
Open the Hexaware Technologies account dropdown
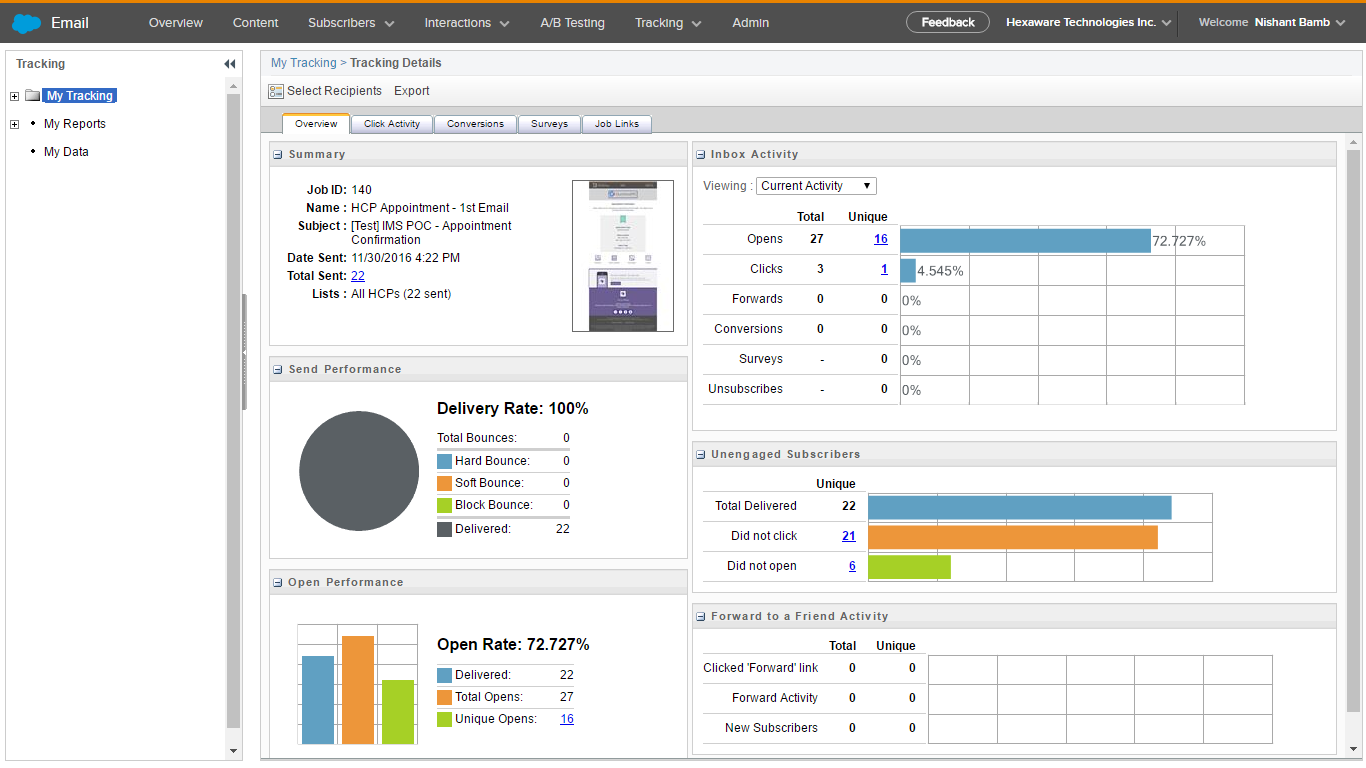(x=1088, y=23)
